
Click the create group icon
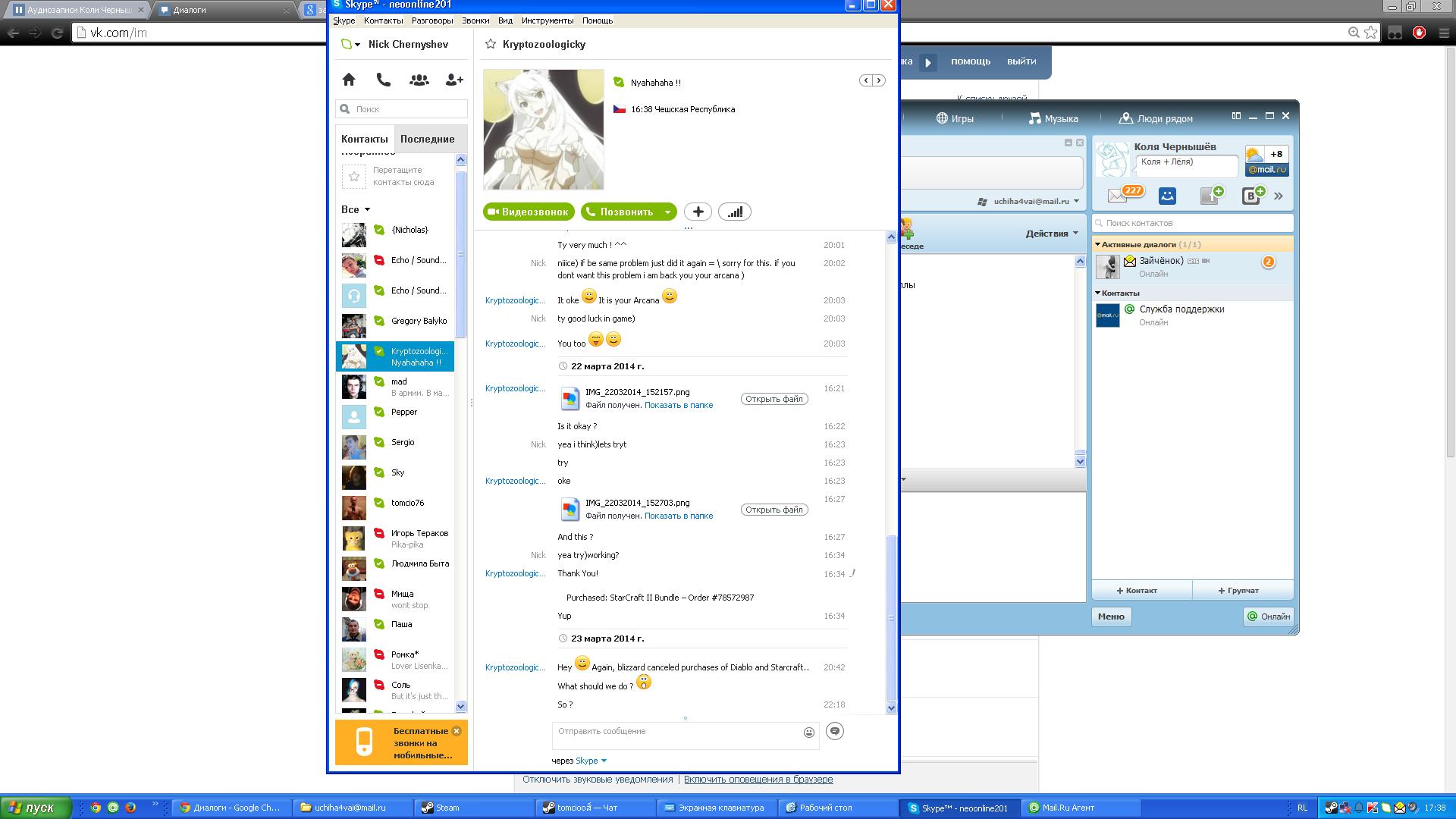(419, 80)
